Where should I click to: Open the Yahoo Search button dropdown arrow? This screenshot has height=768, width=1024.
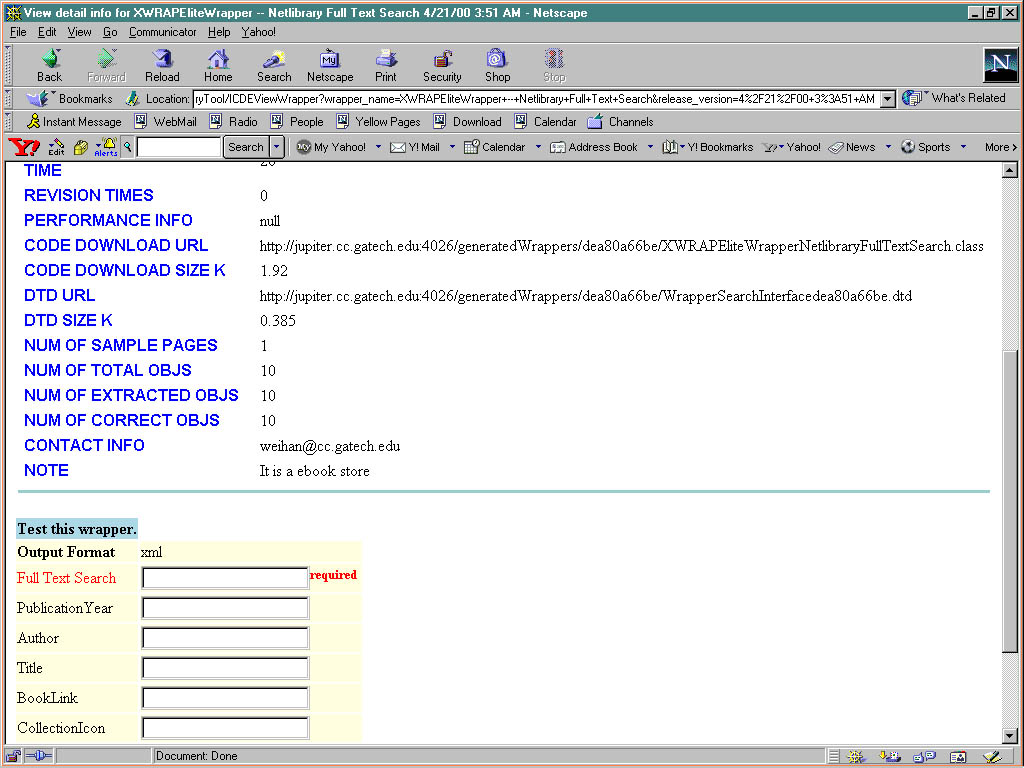click(x=277, y=147)
